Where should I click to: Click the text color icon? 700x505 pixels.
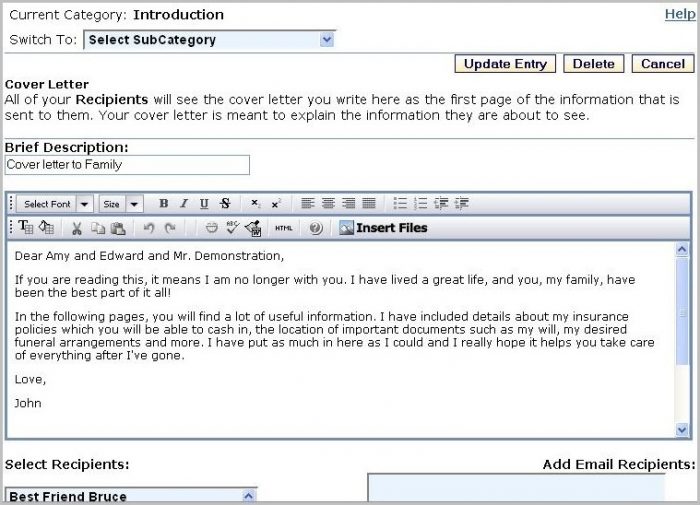pyautogui.click(x=25, y=227)
